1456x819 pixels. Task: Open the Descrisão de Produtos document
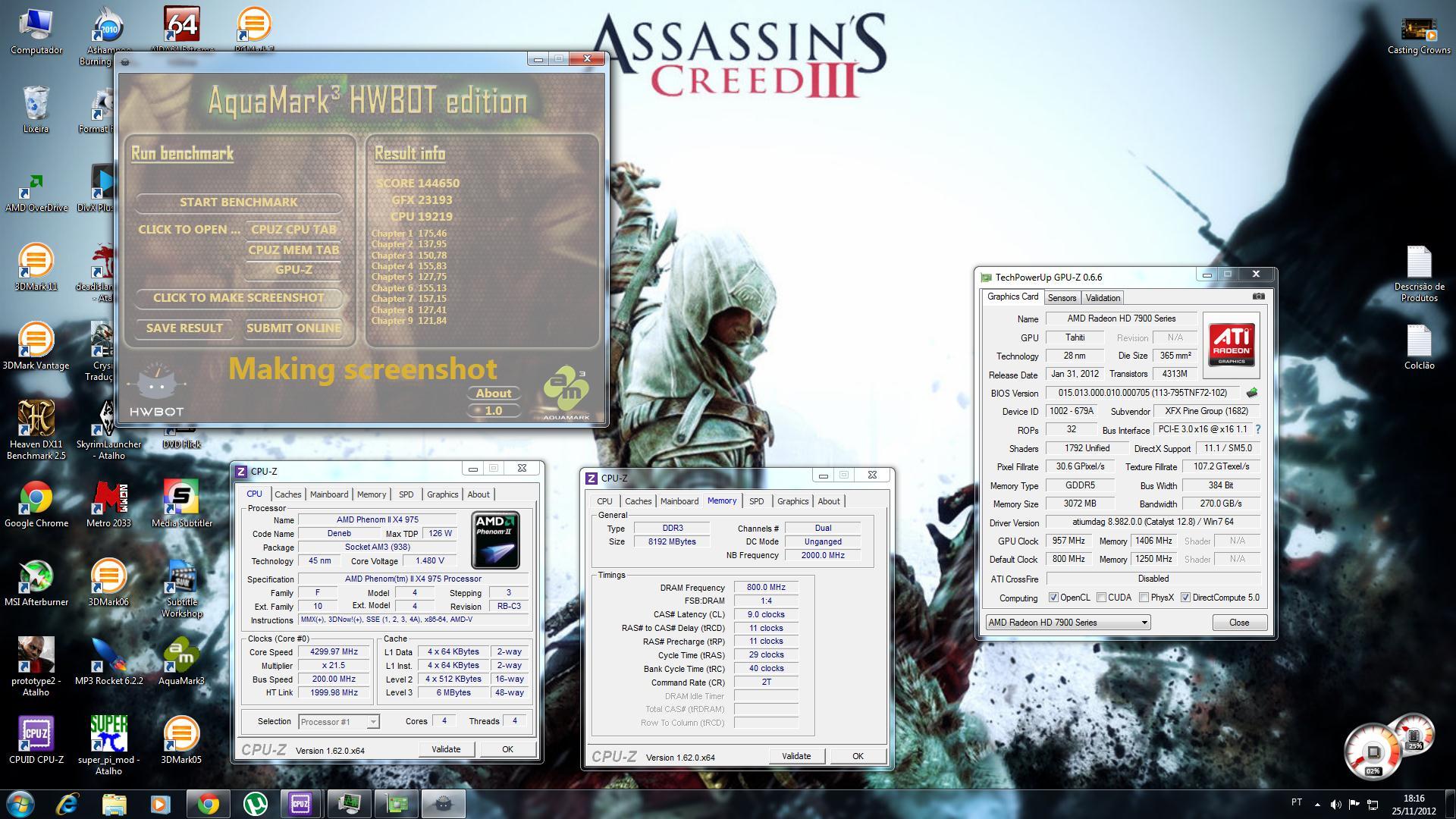tap(1419, 274)
